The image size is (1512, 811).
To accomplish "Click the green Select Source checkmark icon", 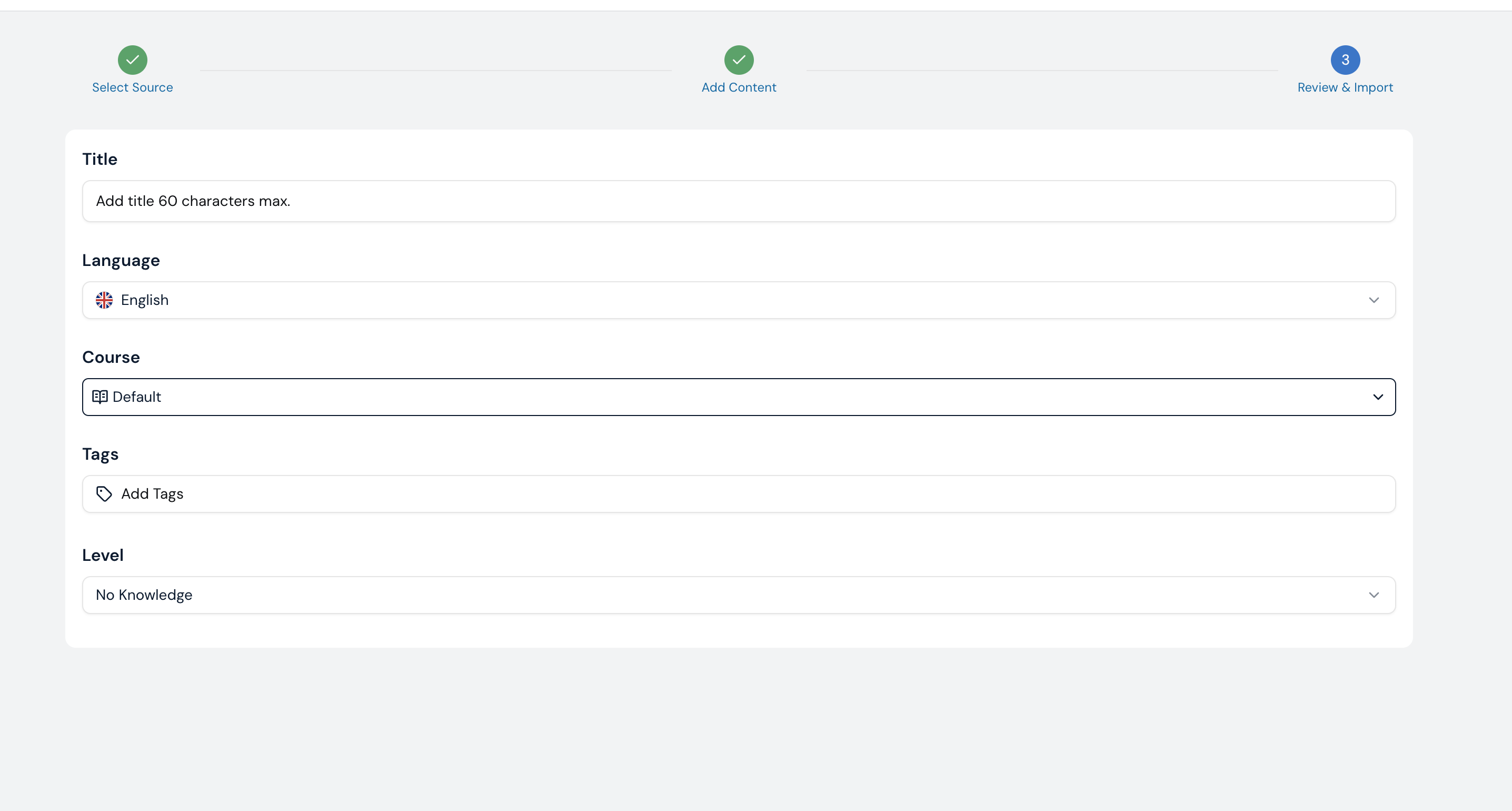I will click(133, 60).
